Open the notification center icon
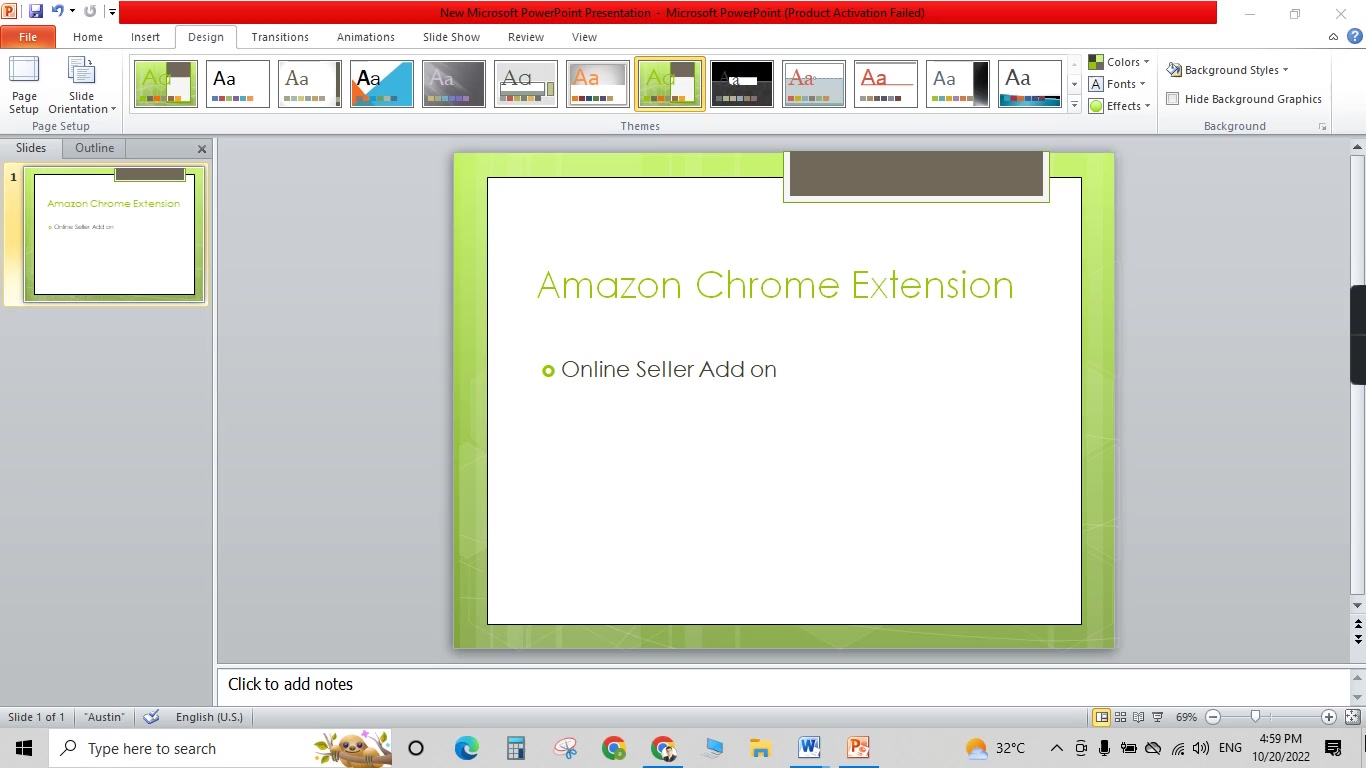The image size is (1366, 768). tap(1333, 748)
